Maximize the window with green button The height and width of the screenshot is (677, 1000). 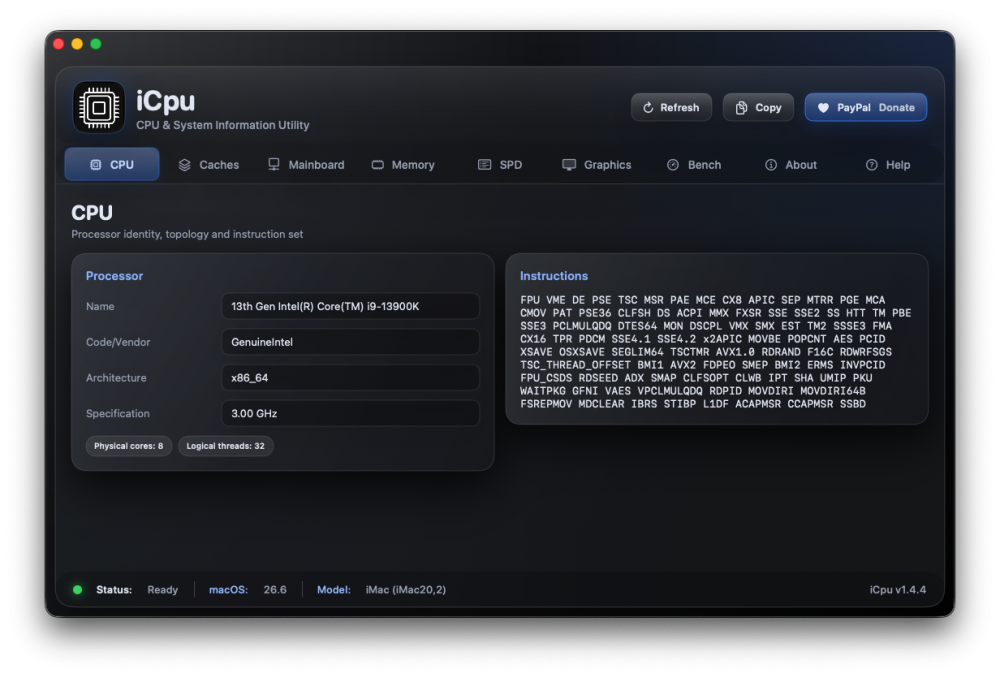(96, 44)
